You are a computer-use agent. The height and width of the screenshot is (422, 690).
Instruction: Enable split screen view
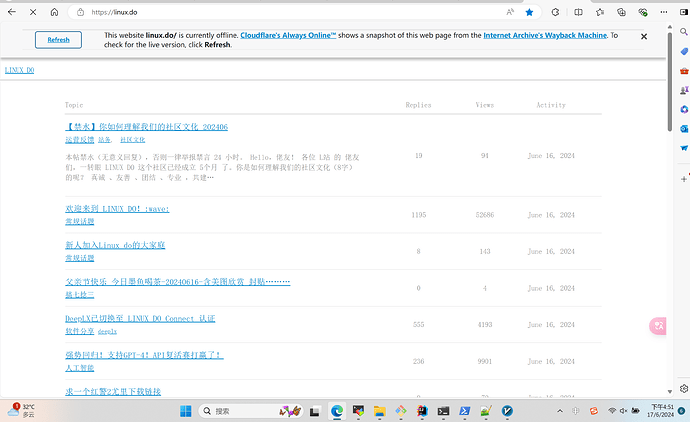(579, 12)
